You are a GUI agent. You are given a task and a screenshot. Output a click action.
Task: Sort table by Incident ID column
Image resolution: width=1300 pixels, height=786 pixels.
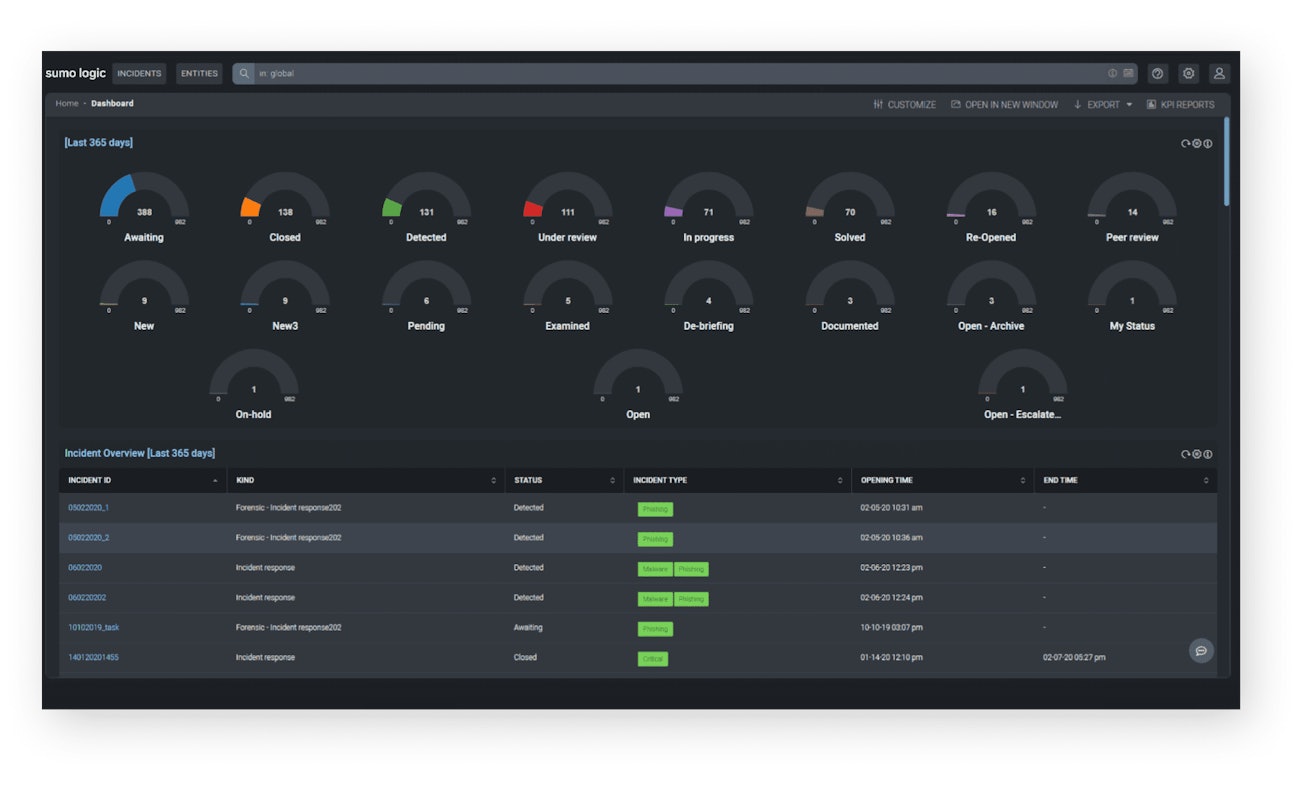(x=143, y=481)
